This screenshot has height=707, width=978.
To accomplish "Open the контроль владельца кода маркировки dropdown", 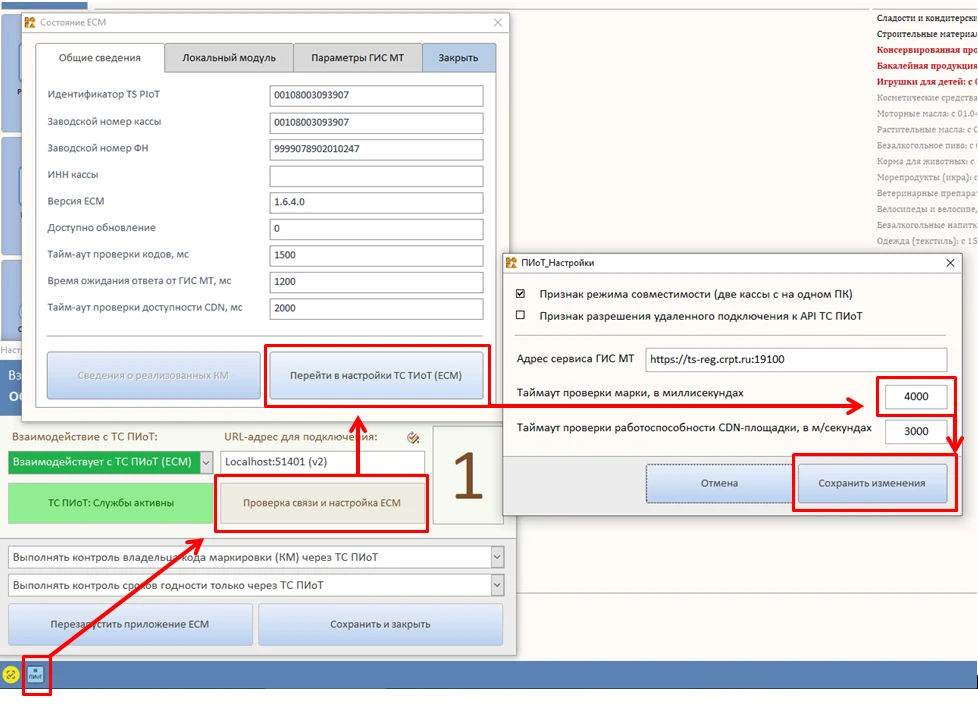I will coord(497,557).
